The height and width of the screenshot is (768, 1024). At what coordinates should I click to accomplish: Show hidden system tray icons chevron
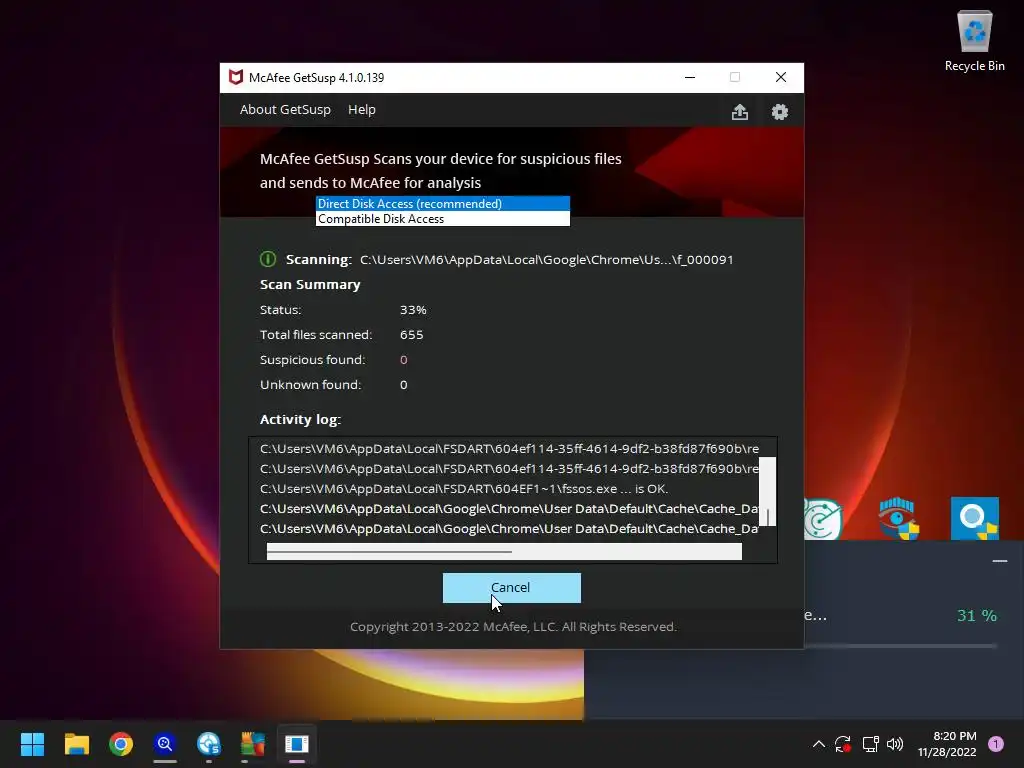click(x=818, y=744)
